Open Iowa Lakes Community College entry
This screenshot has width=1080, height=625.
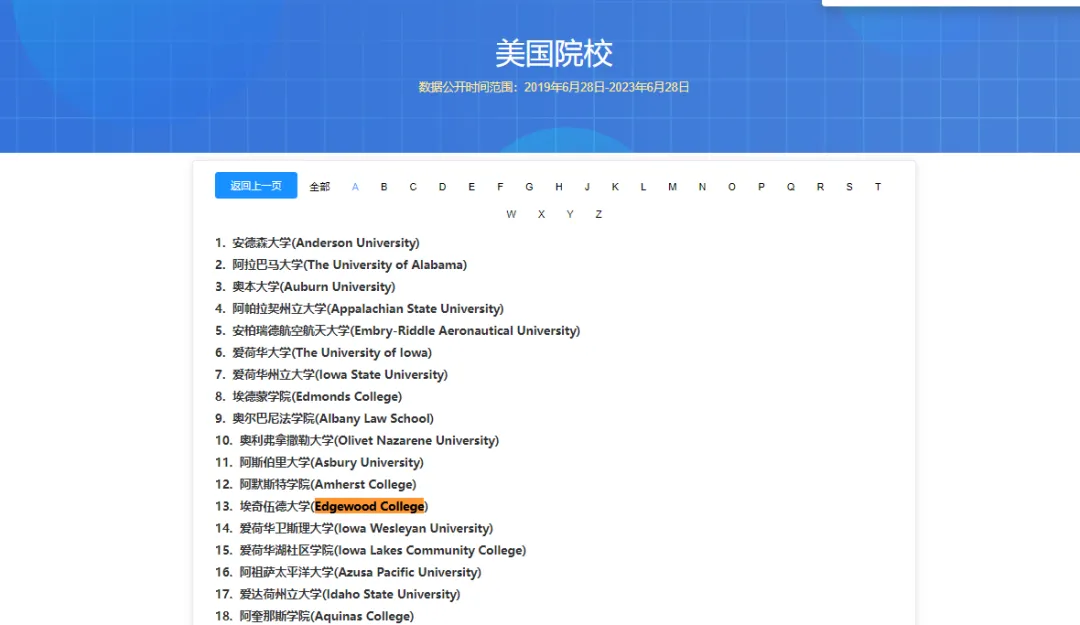pos(382,551)
